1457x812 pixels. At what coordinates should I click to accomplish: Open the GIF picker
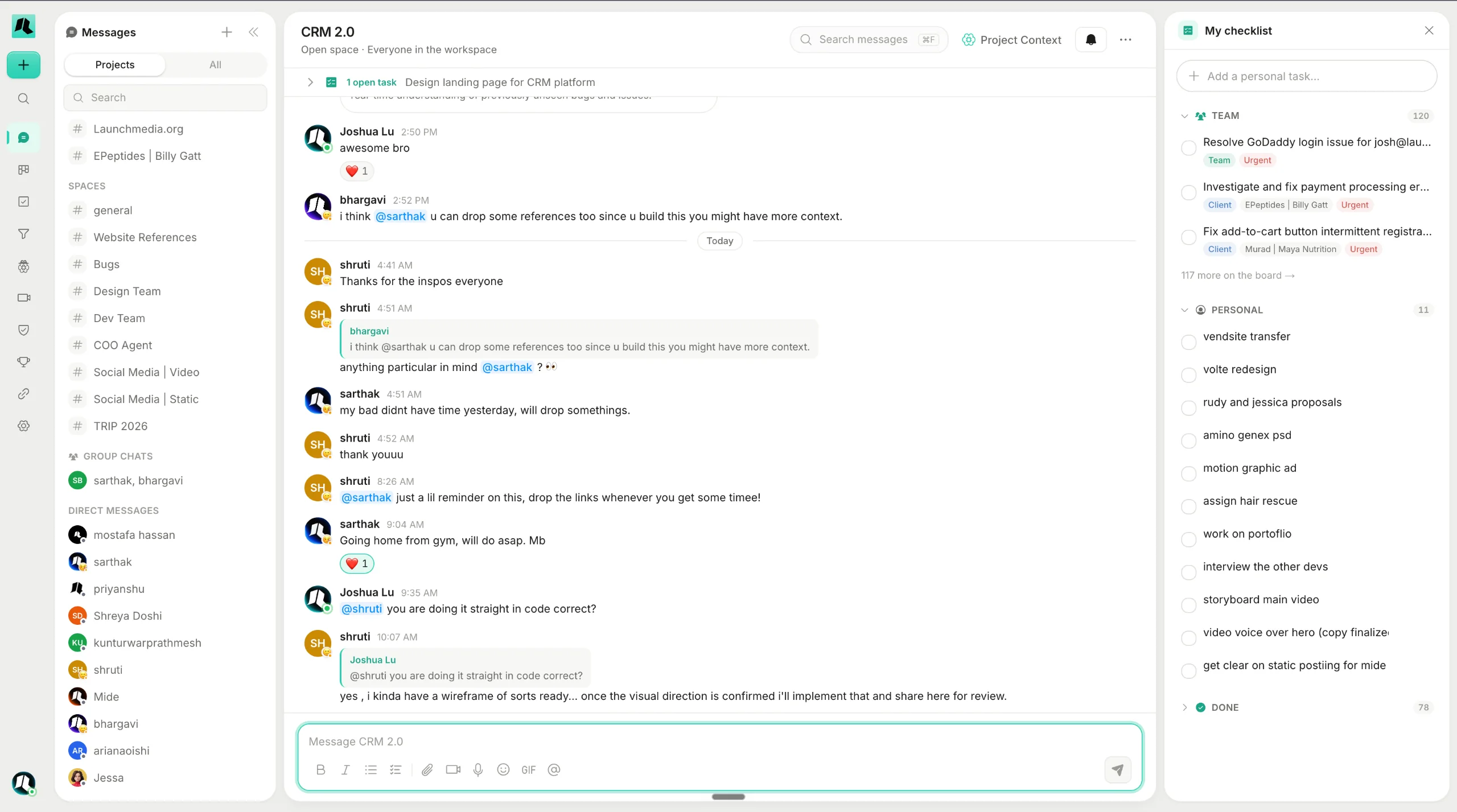pyautogui.click(x=528, y=770)
